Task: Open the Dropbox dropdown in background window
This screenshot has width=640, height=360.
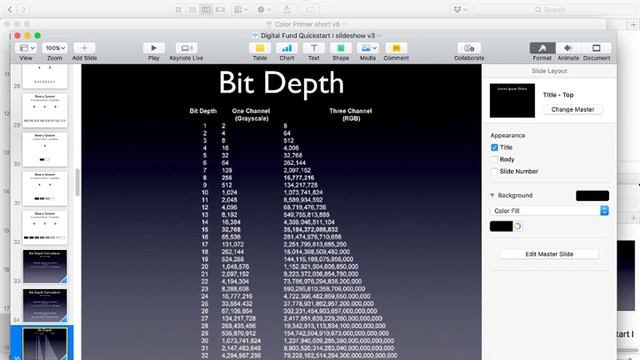Action: click(460, 9)
